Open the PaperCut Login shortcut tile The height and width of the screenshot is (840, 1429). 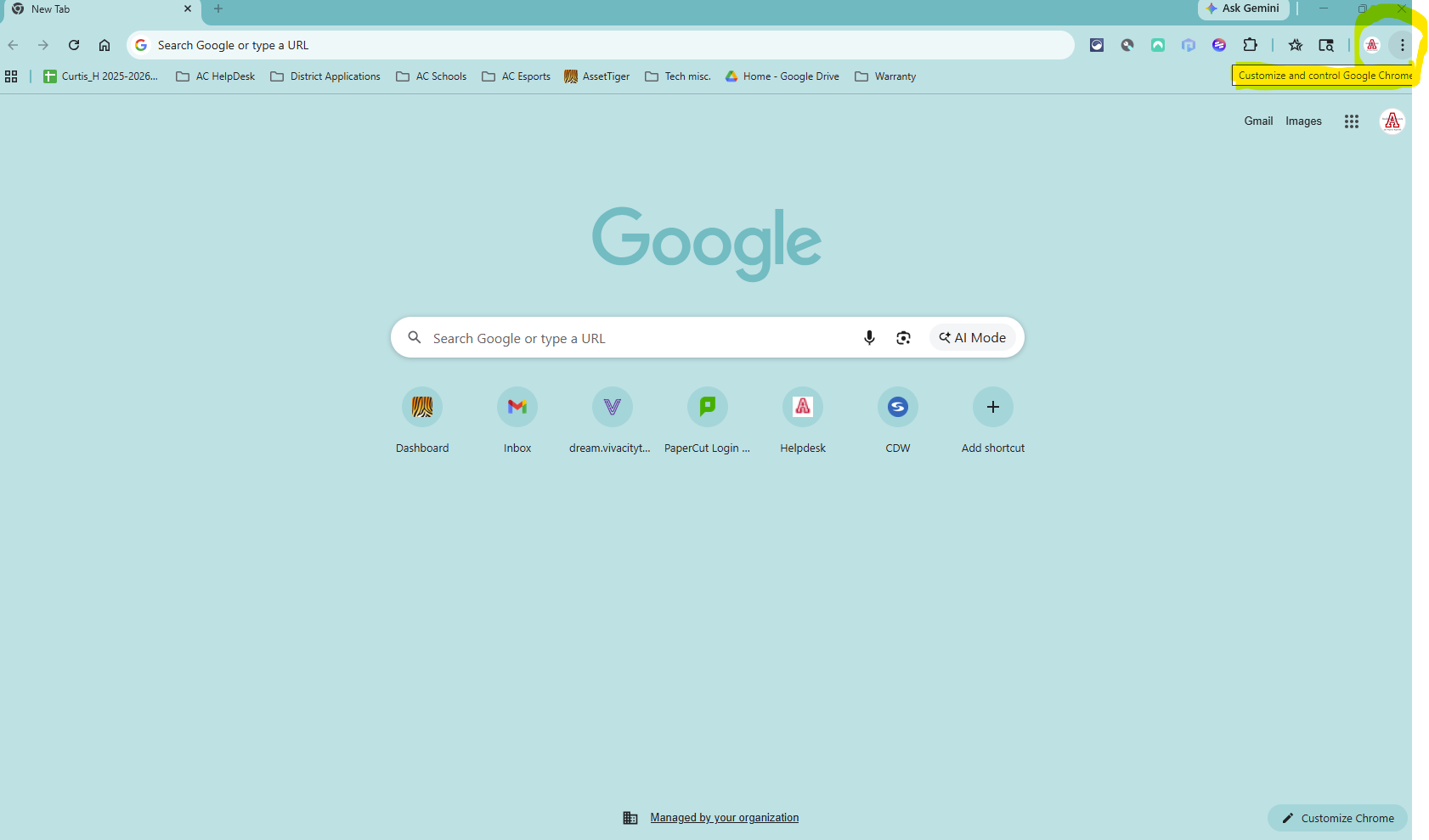708,421
